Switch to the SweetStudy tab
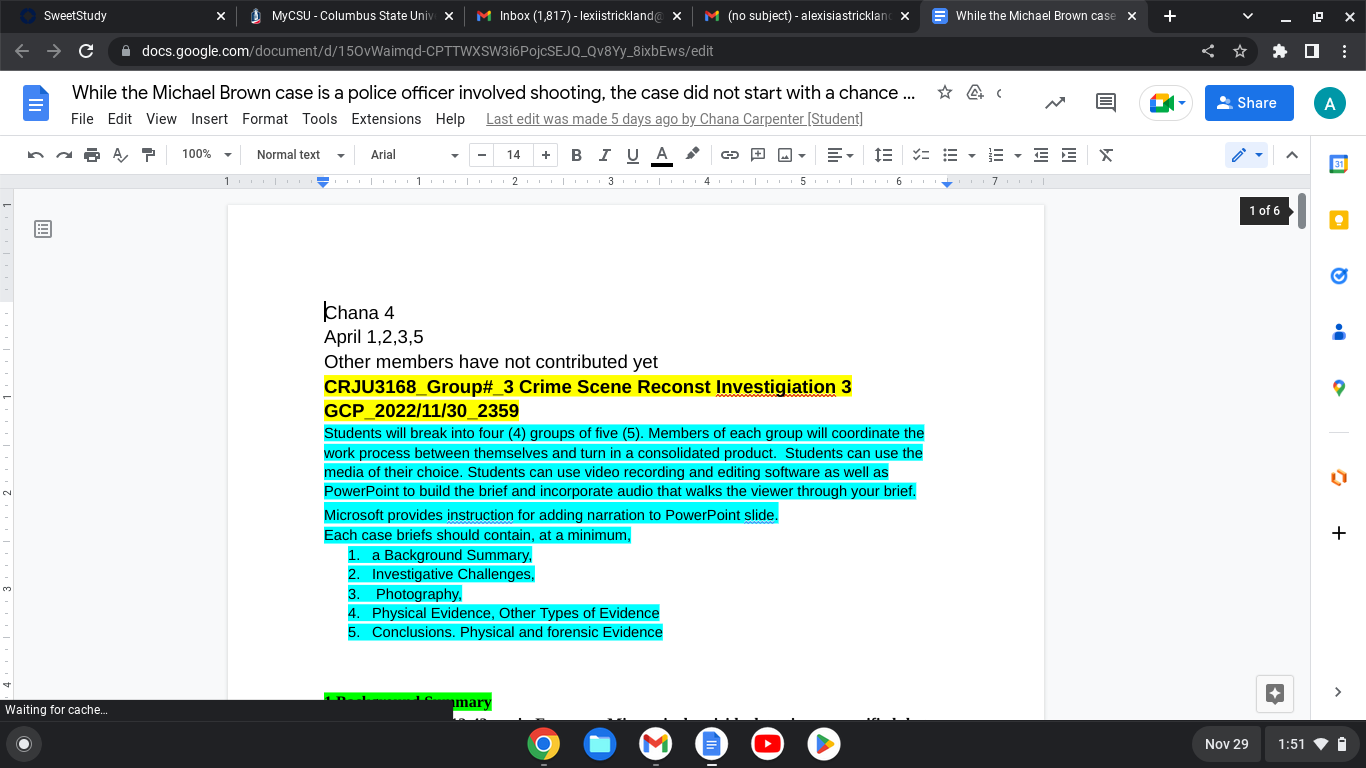Image resolution: width=1366 pixels, height=768 pixels. tap(118, 16)
